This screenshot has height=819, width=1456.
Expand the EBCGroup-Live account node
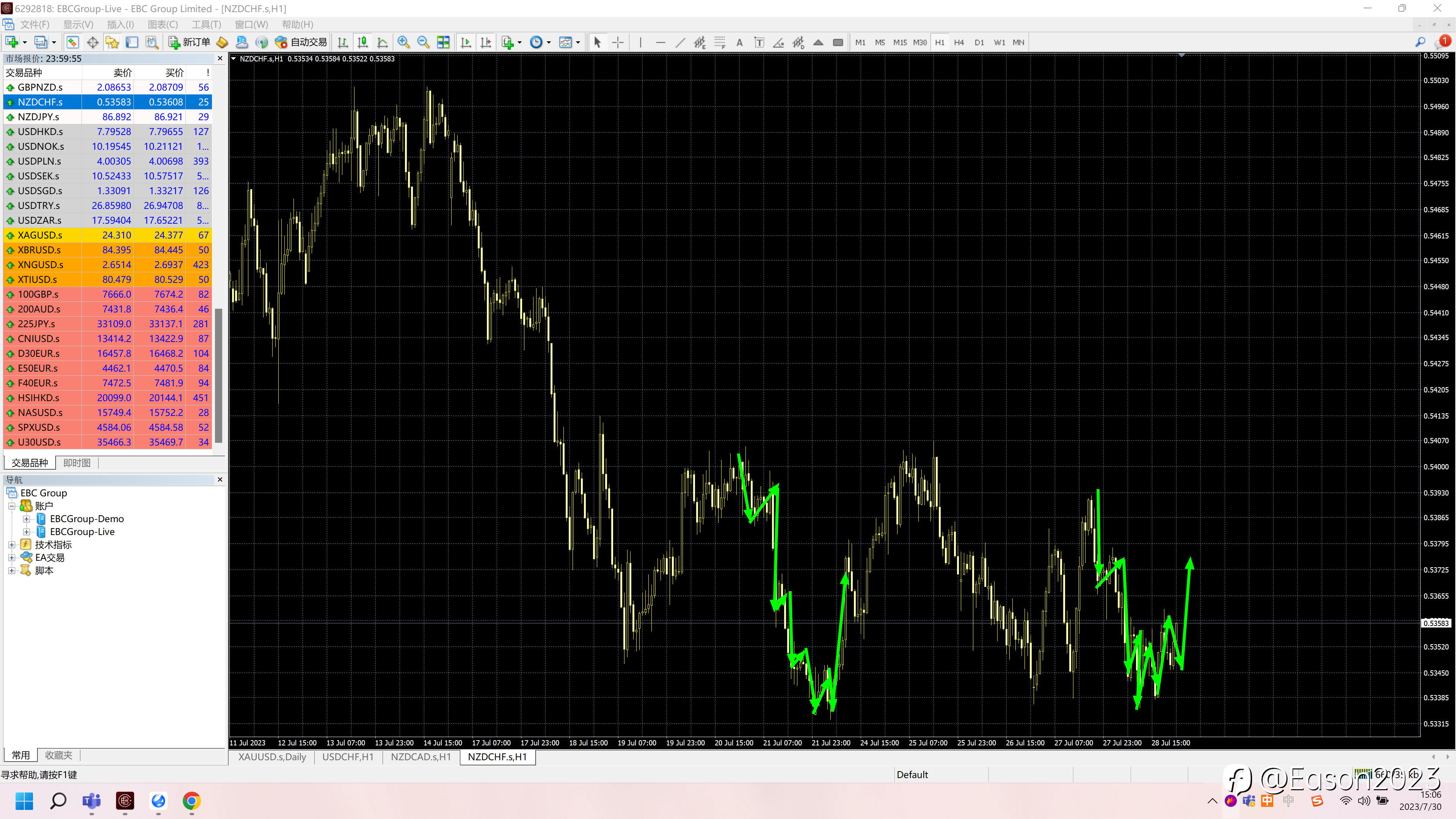tap(27, 532)
